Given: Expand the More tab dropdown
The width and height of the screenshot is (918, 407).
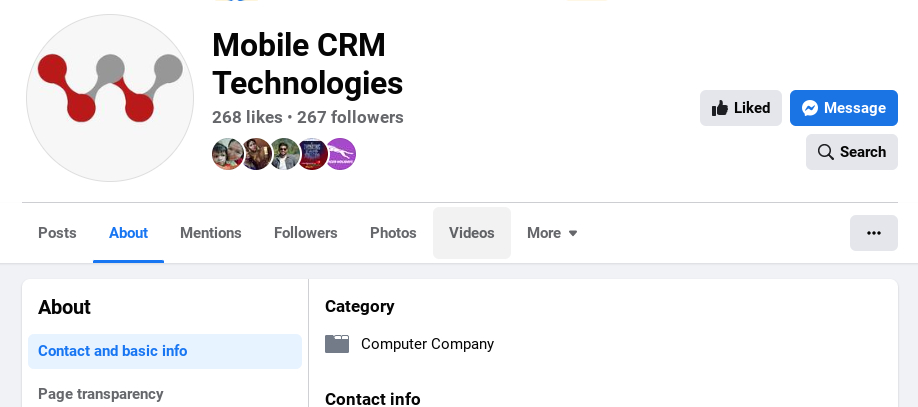Looking at the screenshot, I should pos(552,233).
